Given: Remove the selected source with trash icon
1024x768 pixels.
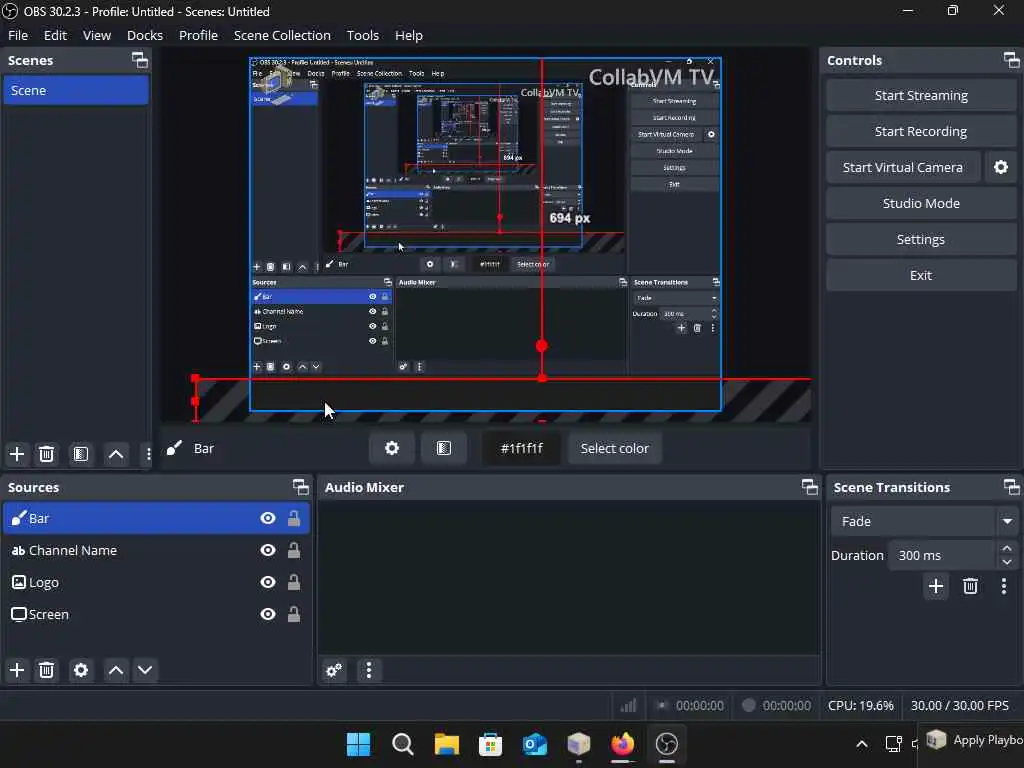Looking at the screenshot, I should tap(46, 670).
